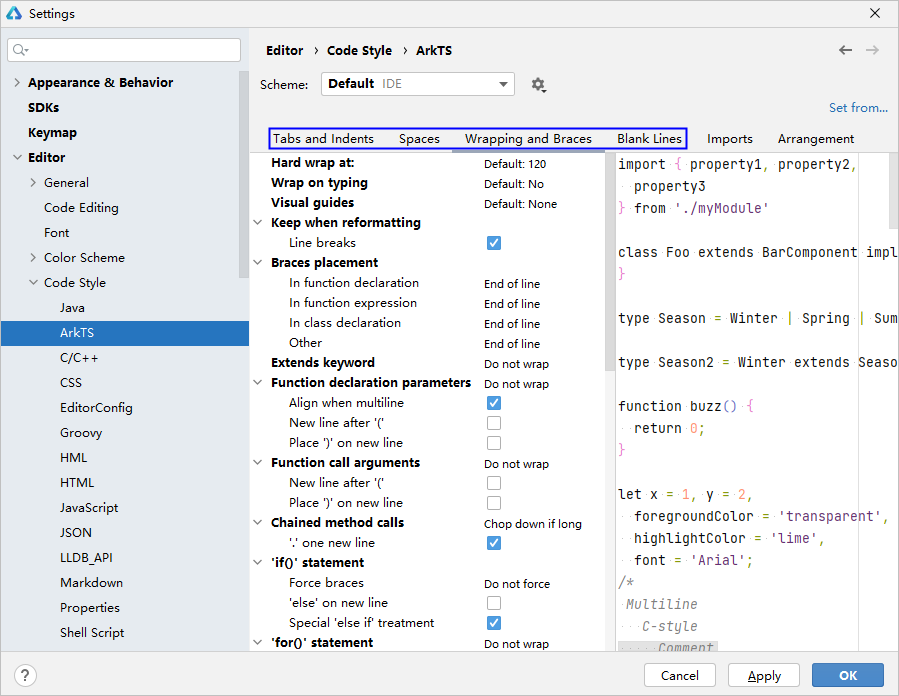899x696 pixels.
Task: Select EditorConfig in the tree
Action: [x=96, y=408]
